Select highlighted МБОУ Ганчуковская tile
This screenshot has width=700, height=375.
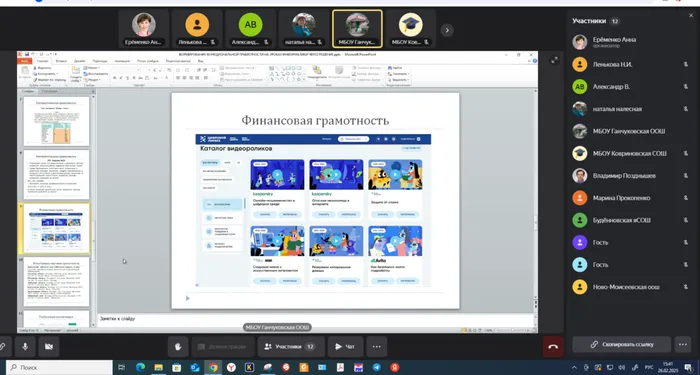point(357,29)
